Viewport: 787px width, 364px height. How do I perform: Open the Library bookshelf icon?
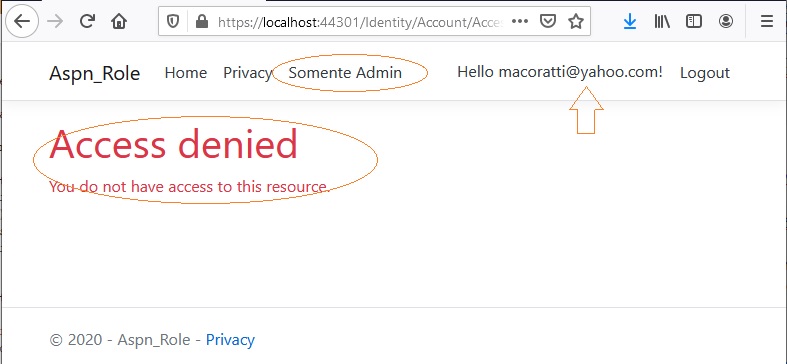tap(662, 21)
